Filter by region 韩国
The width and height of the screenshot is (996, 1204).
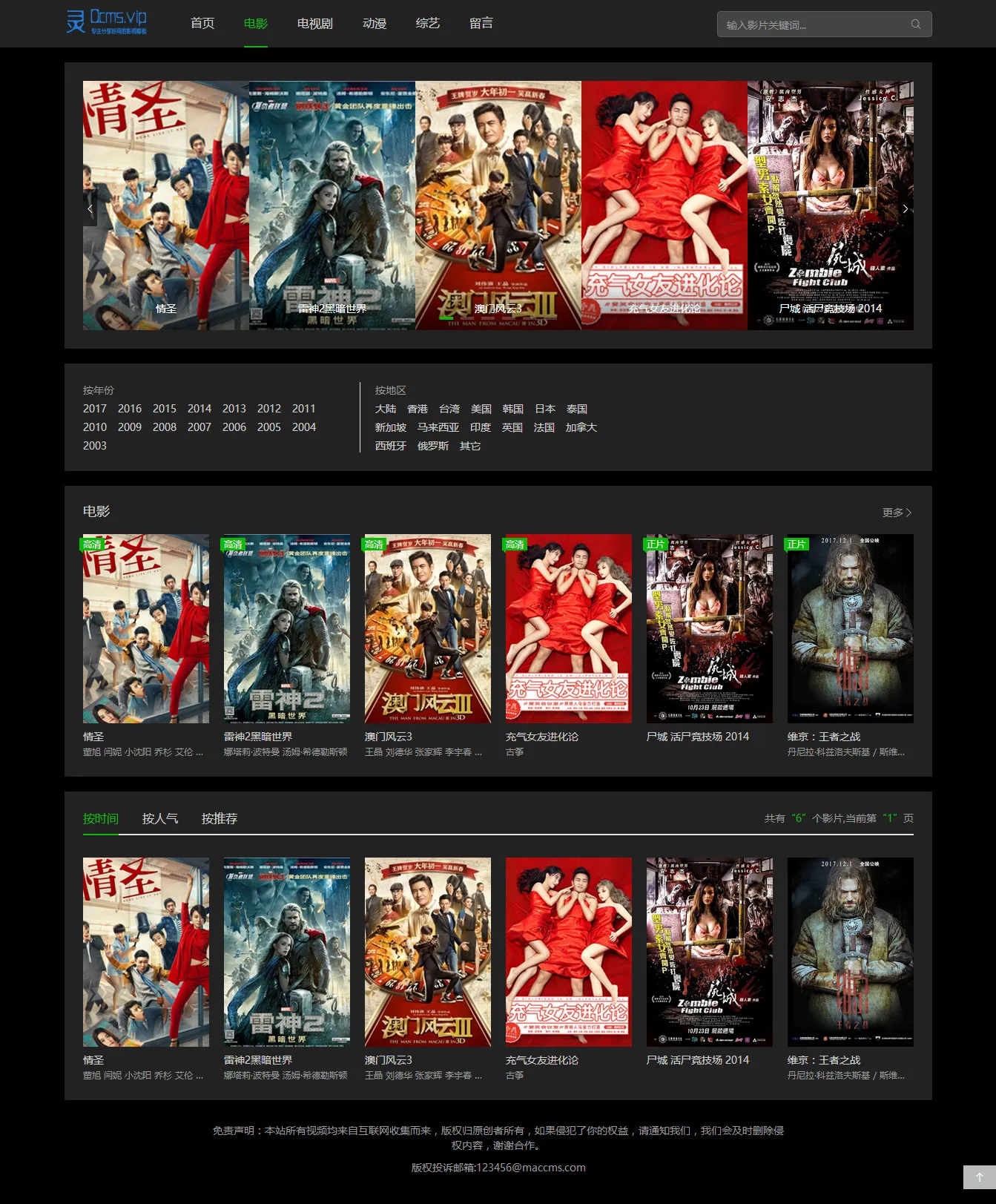click(513, 409)
